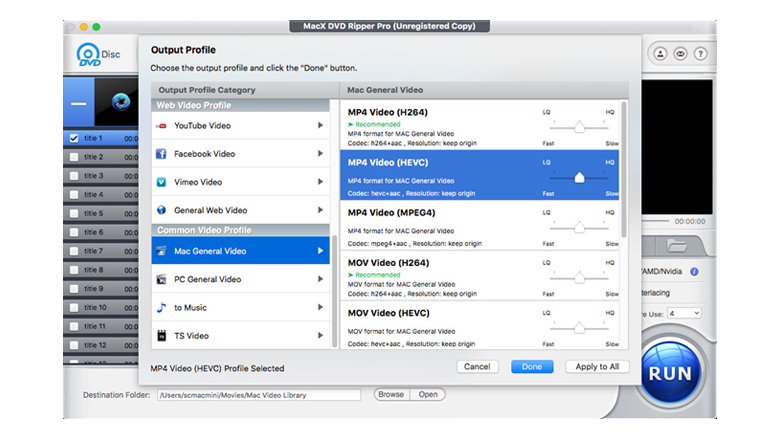Click the YouTube Video icon

coord(161,126)
